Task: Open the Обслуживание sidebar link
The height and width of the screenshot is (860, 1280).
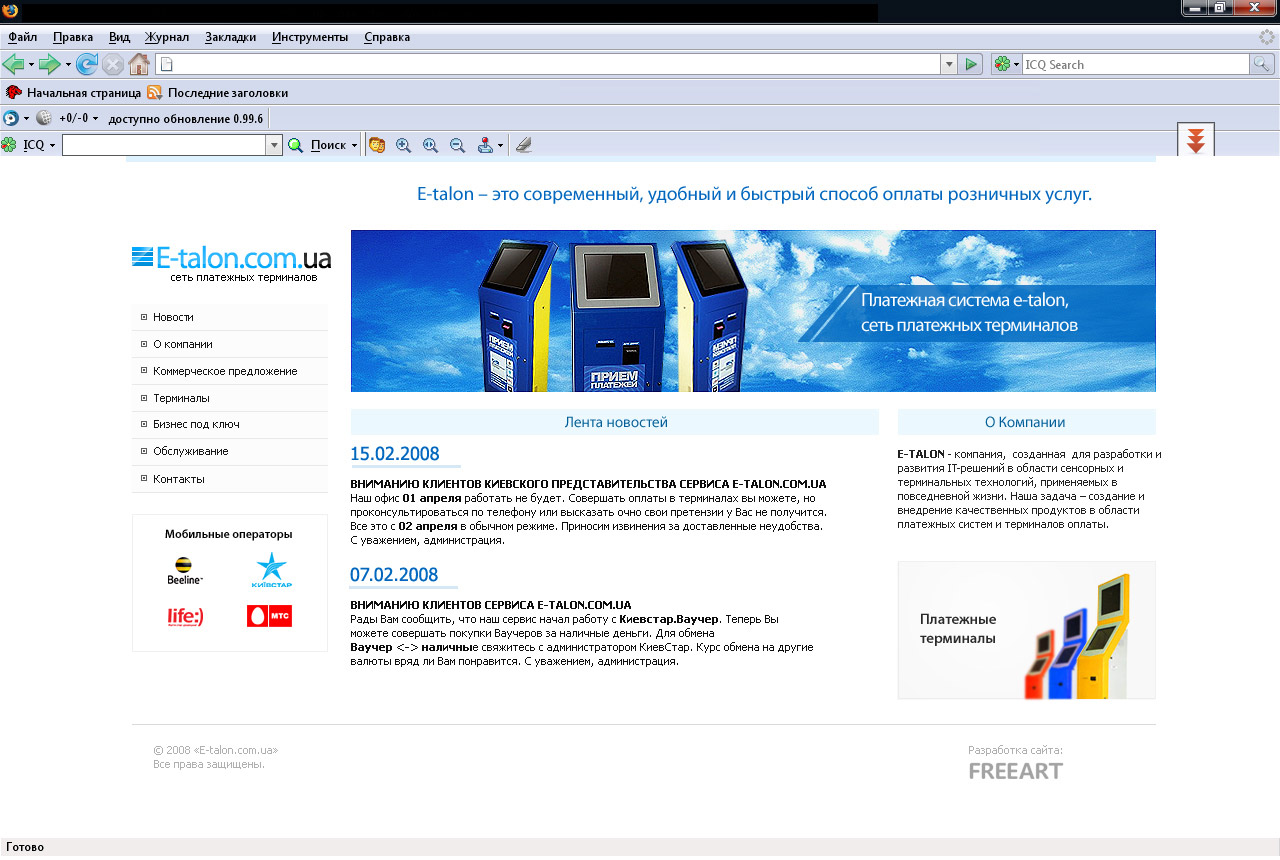Action: point(190,452)
